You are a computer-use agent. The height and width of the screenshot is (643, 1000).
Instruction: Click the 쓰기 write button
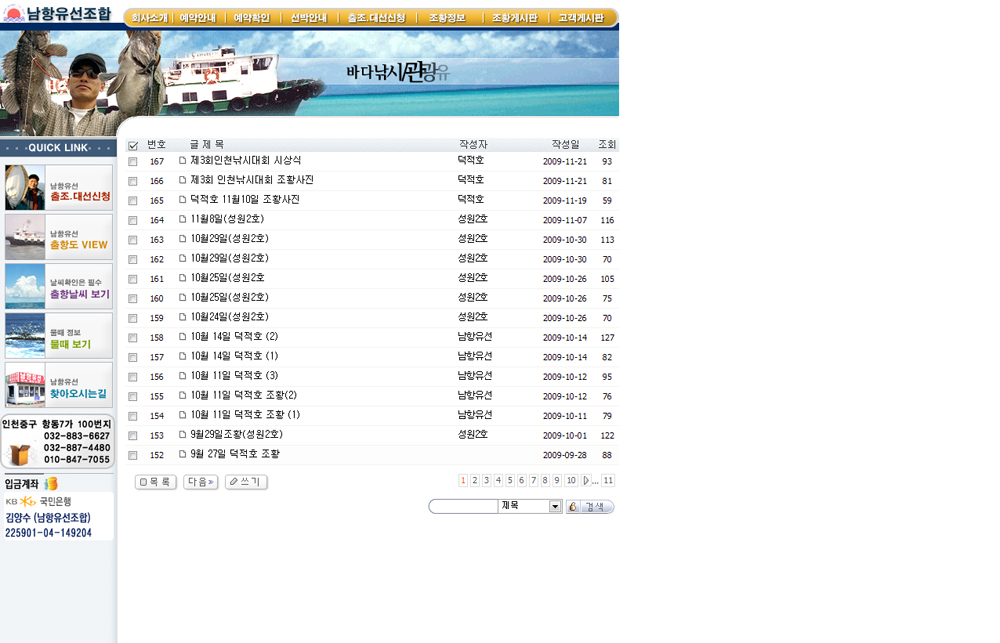click(x=246, y=482)
